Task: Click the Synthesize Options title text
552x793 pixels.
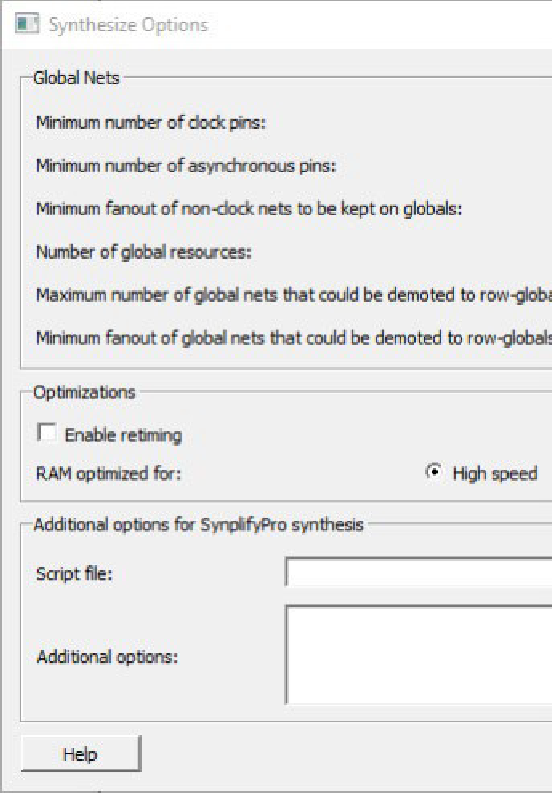Action: click(x=129, y=25)
